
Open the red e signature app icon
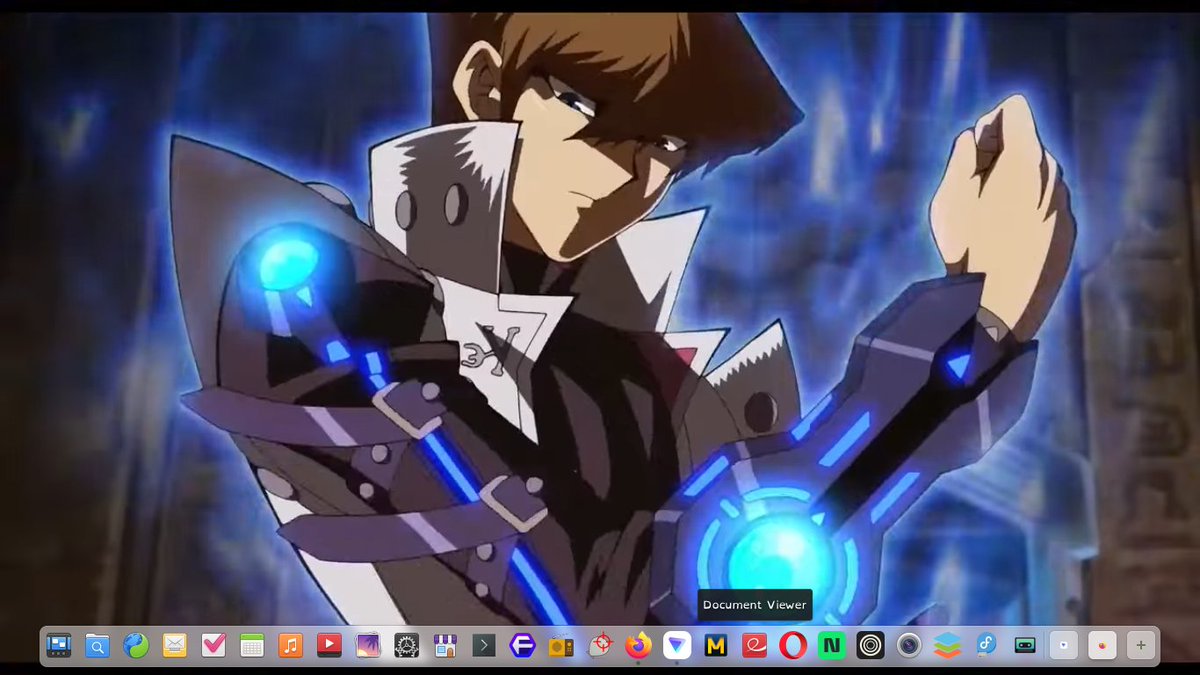[x=754, y=646]
